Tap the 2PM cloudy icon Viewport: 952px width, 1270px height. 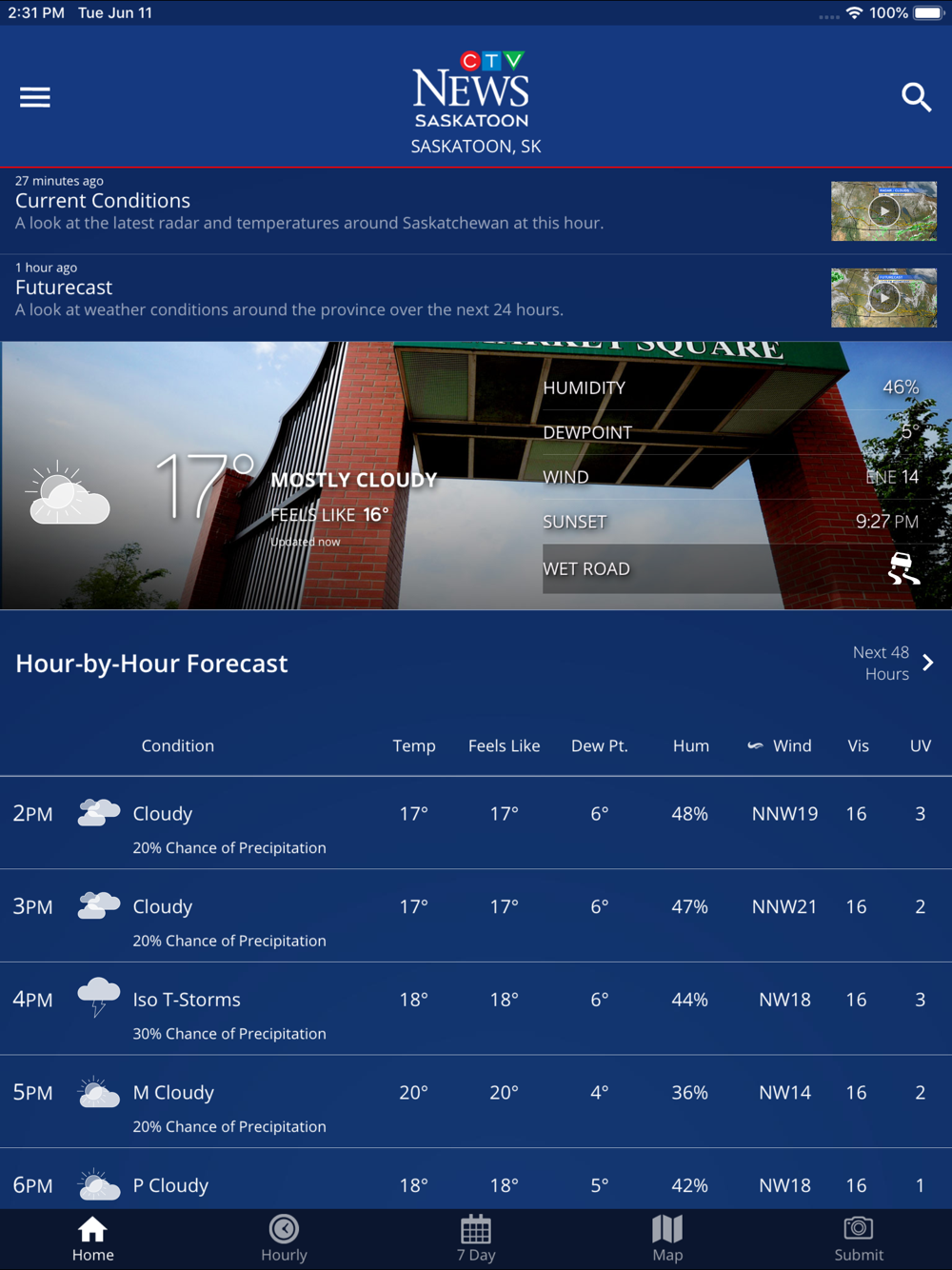point(98,812)
